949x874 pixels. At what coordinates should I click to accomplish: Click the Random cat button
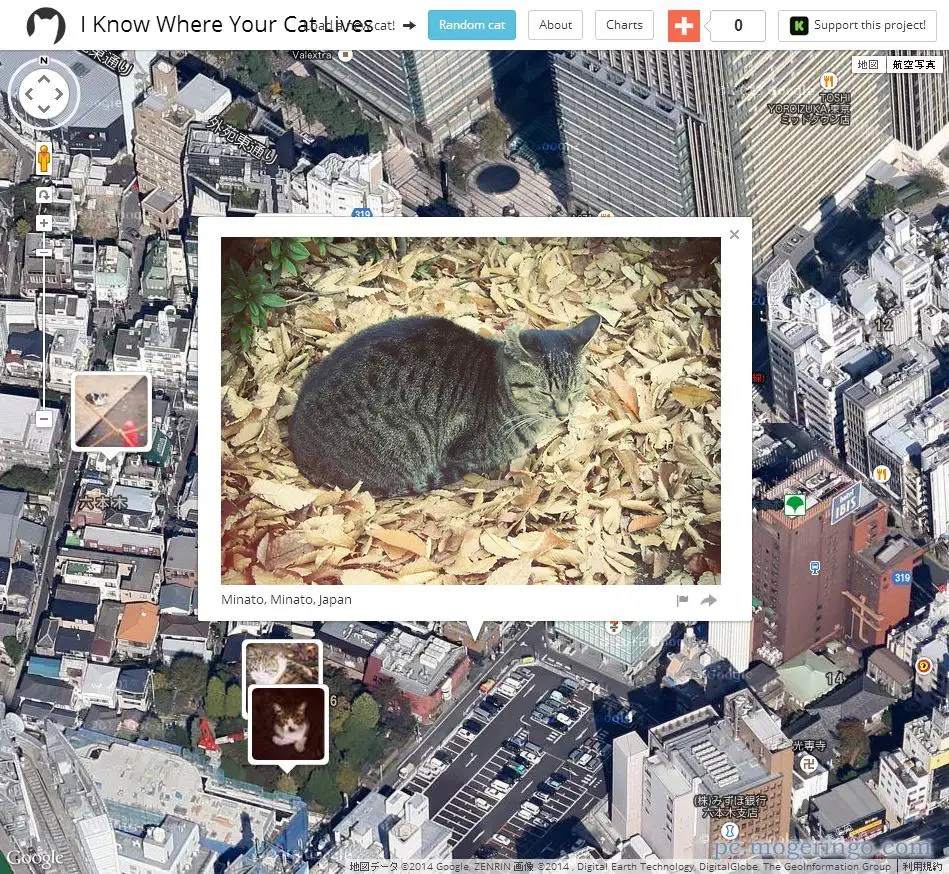click(471, 24)
